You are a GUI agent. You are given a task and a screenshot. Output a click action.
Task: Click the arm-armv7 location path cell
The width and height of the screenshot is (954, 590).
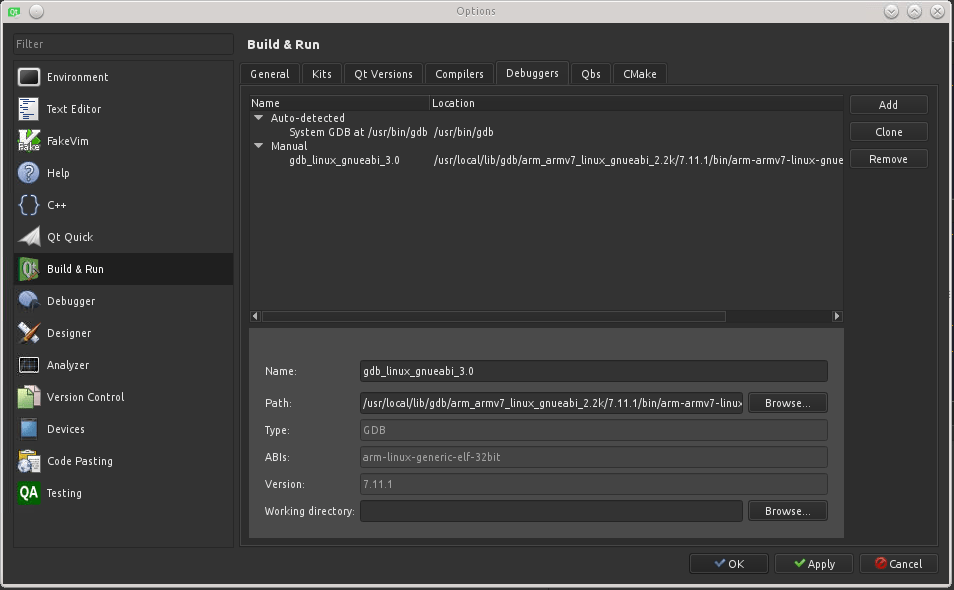[638, 161]
